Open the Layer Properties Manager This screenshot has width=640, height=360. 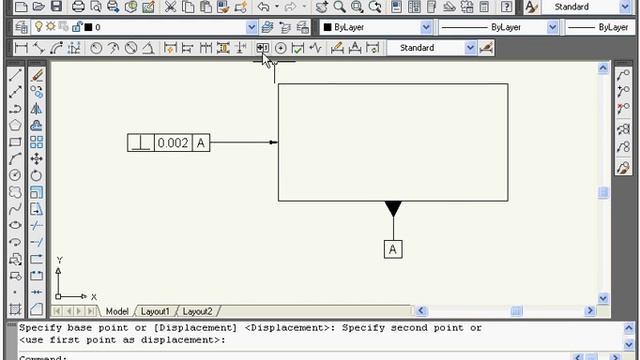coord(21,27)
